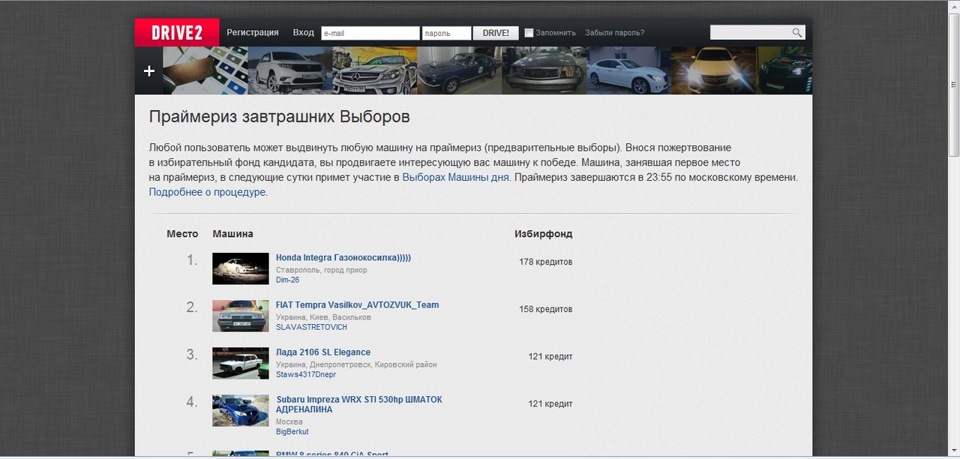Open the color swatches banner thumbnail

coord(205,70)
